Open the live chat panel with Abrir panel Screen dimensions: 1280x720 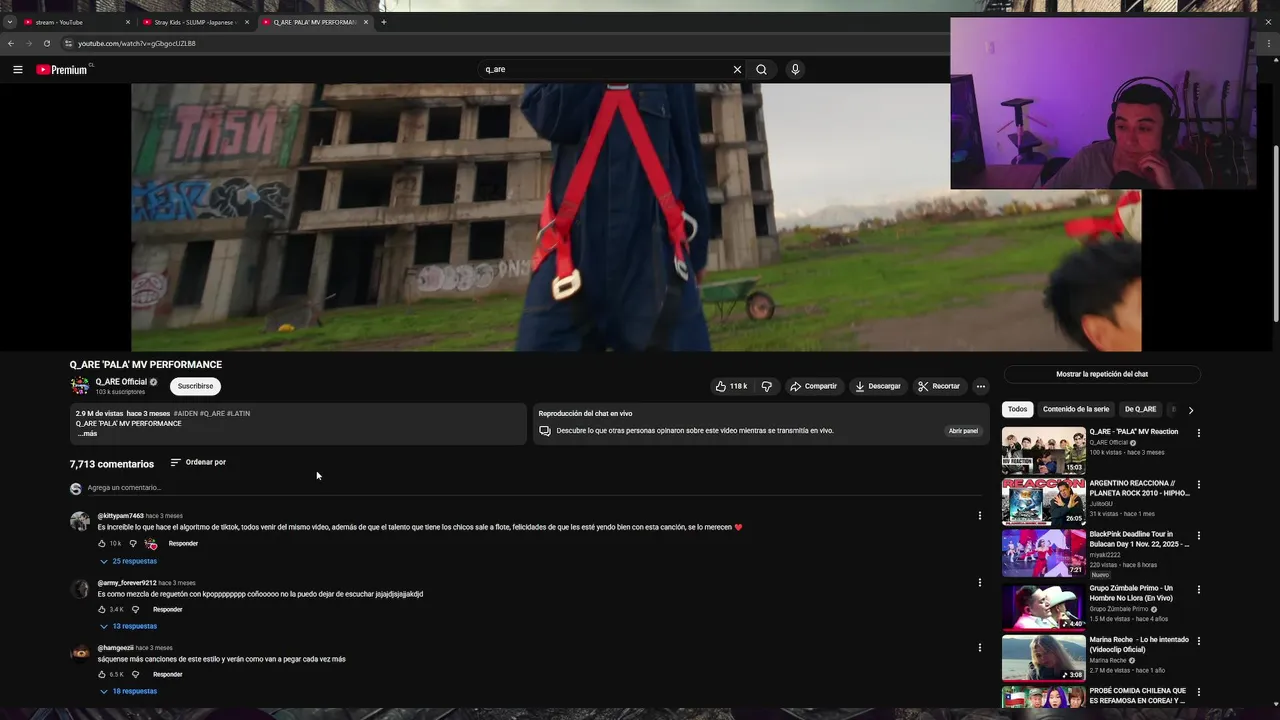pos(963,431)
